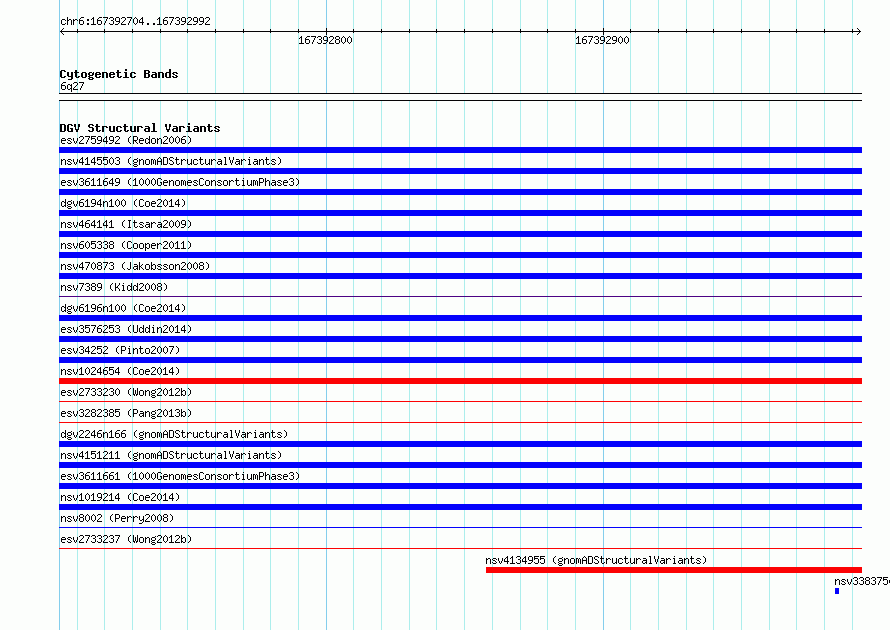Click the thin red esv2733230 line
Viewport: 890px width, 630px height.
(460, 401)
